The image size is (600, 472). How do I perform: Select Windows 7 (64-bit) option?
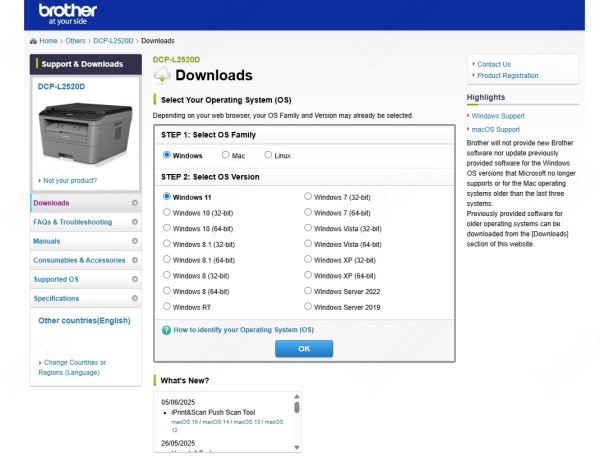pyautogui.click(x=308, y=212)
